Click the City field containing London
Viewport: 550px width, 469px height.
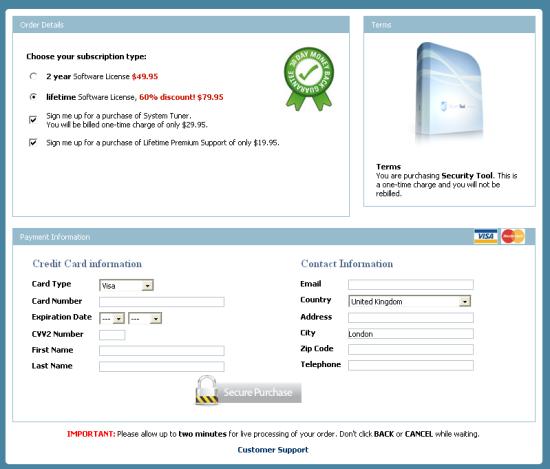click(x=411, y=334)
